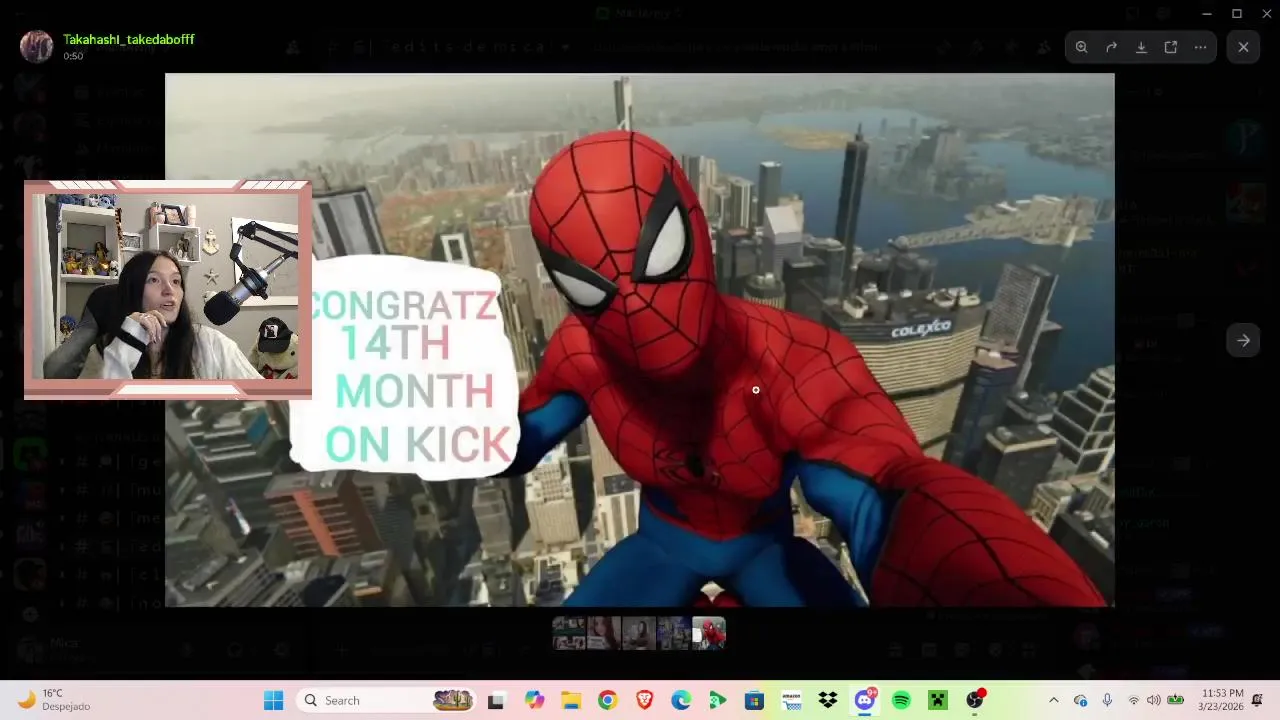This screenshot has height=720, width=1280.
Task: Open Brave browser from the taskbar
Action: (x=644, y=700)
